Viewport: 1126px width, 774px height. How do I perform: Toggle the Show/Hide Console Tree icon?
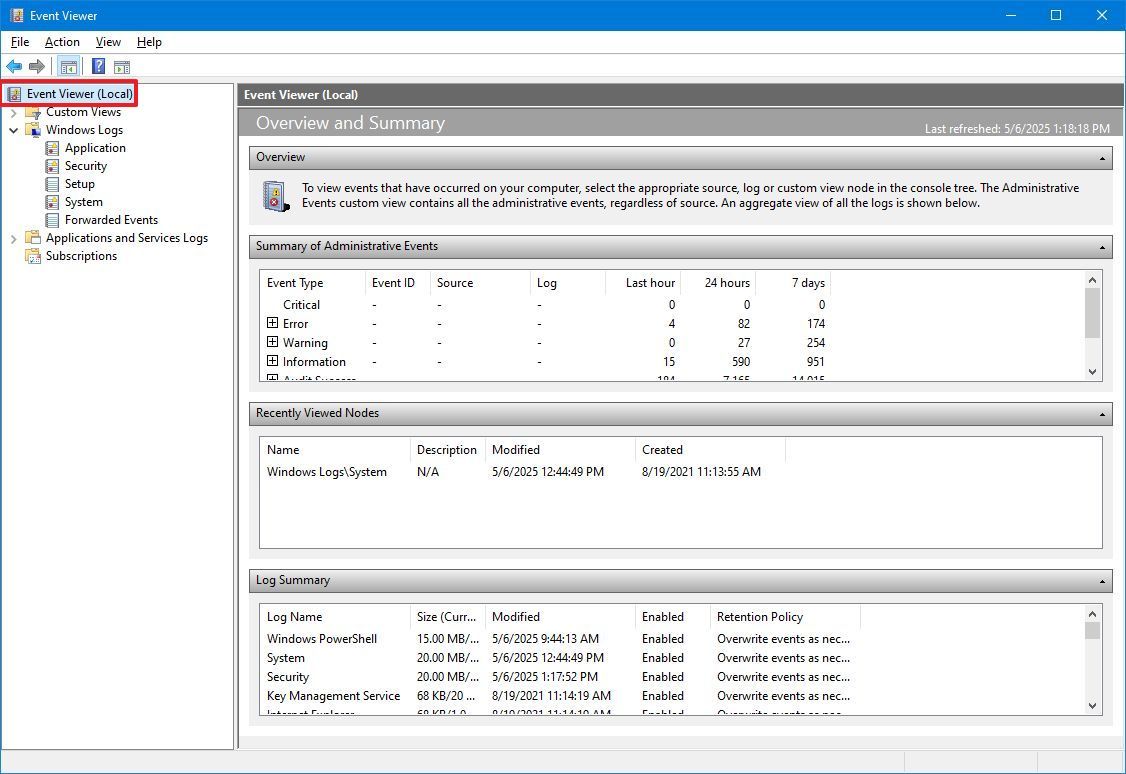68,66
